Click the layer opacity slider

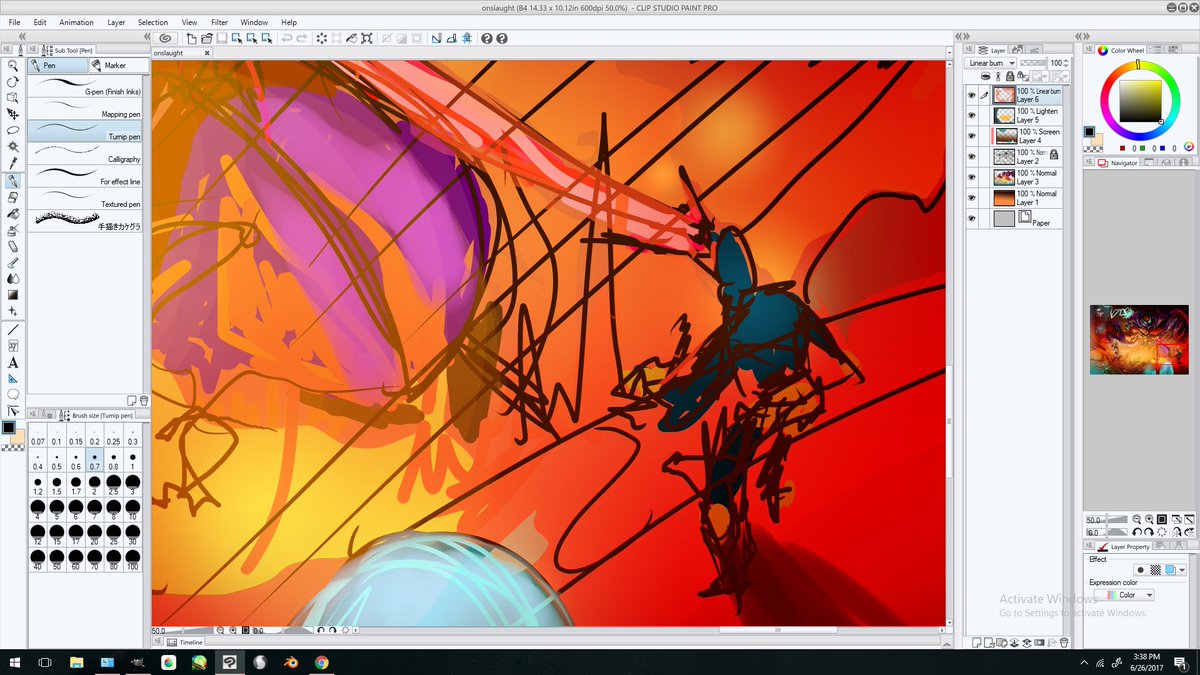pyautogui.click(x=1033, y=63)
